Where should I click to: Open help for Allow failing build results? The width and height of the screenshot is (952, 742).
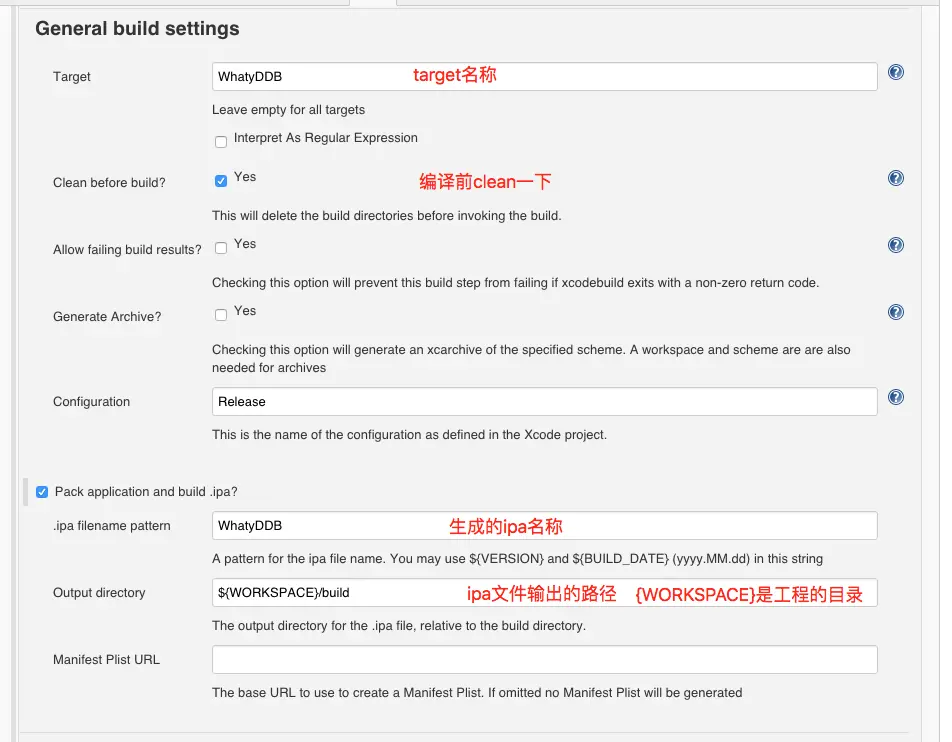point(896,245)
